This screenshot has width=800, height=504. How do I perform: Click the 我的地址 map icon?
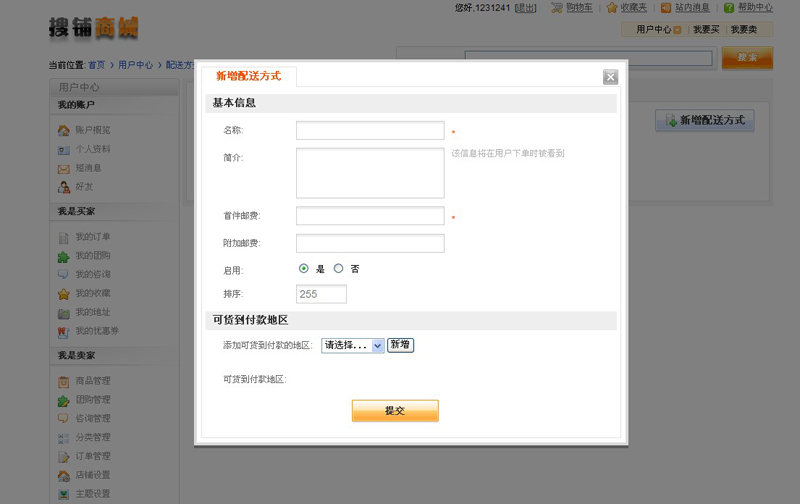[x=63, y=313]
